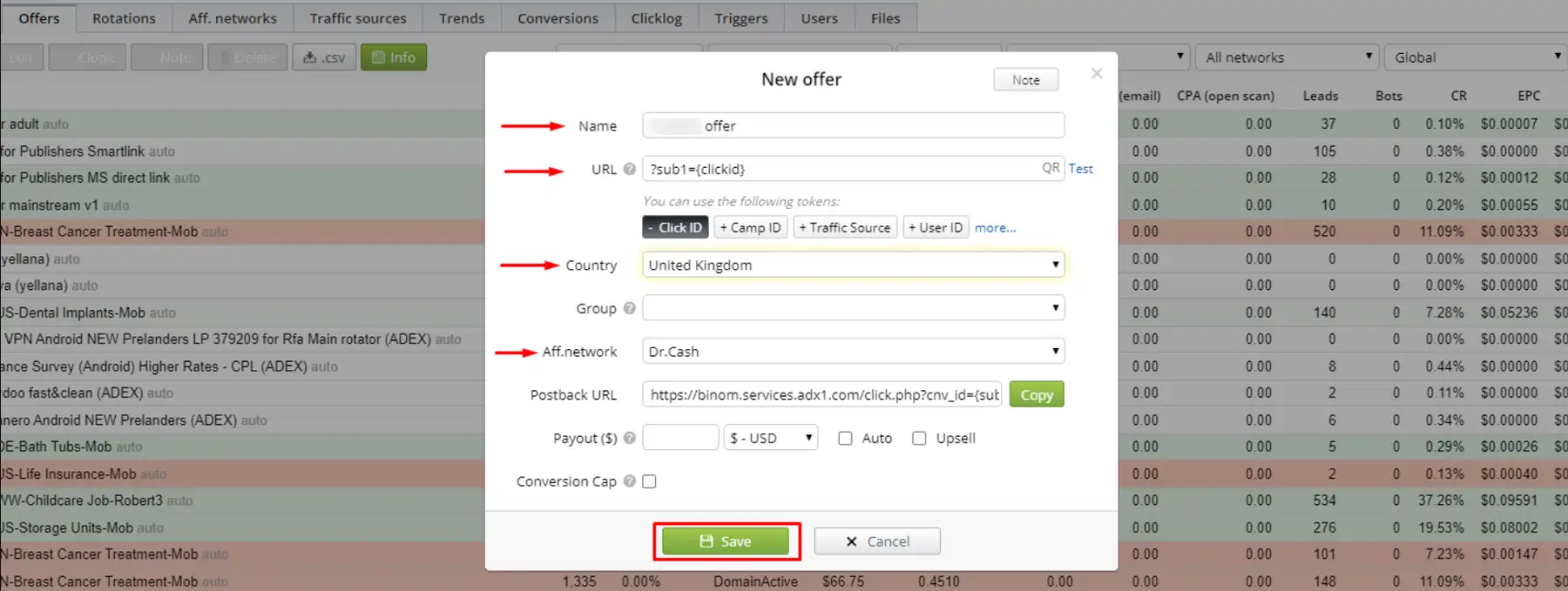Switch to the Offers tab
Image resolution: width=1568 pixels, height=591 pixels.
coord(39,18)
